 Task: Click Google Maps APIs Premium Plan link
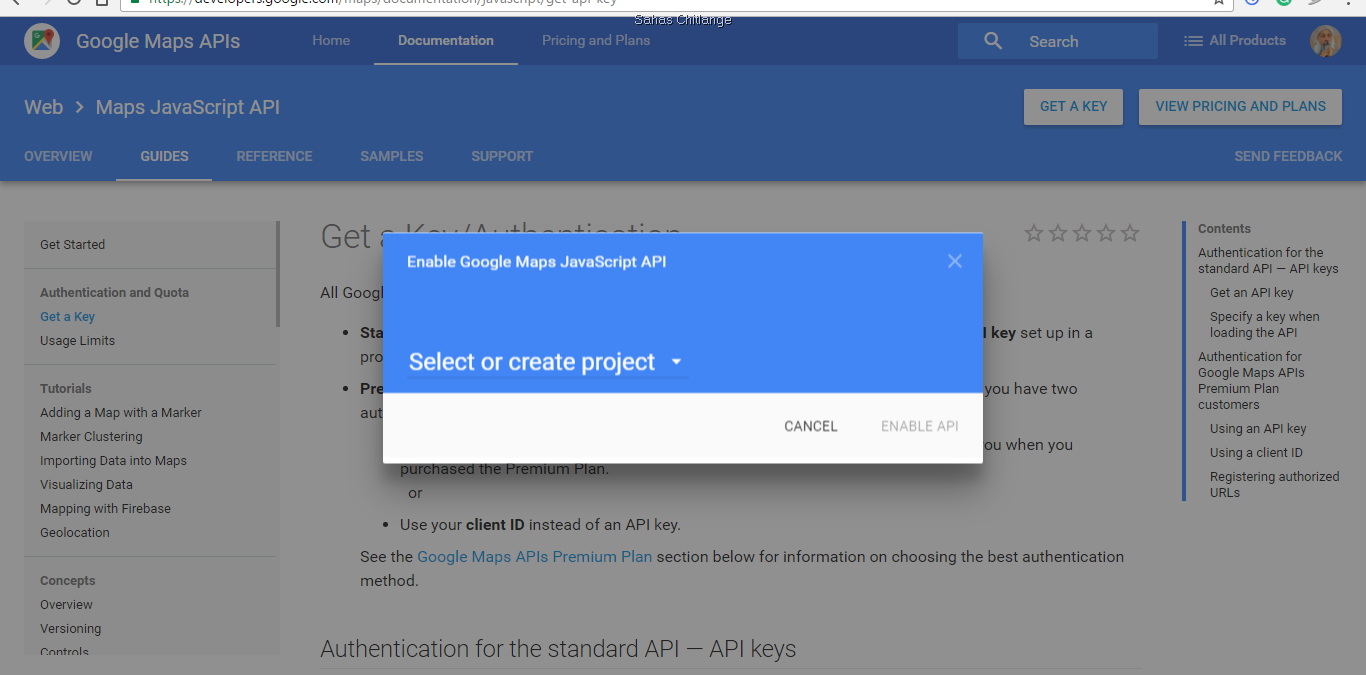[x=534, y=557]
